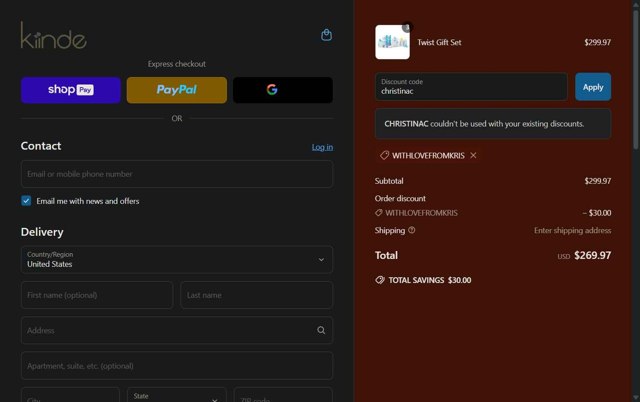
Task: Click the Delivery heading
Action: [42, 232]
